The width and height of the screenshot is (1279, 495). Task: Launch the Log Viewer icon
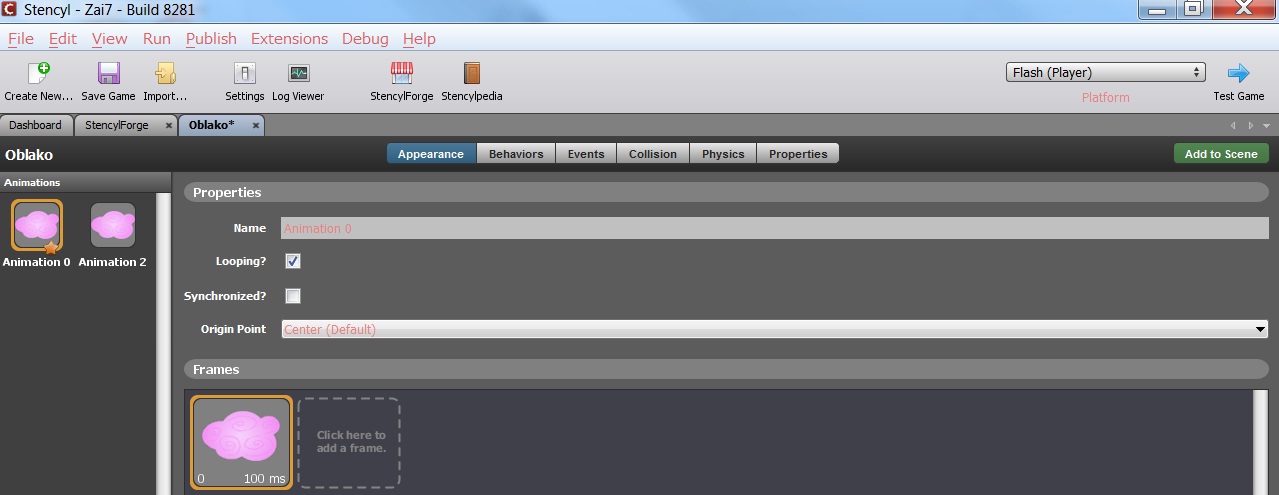tap(298, 74)
